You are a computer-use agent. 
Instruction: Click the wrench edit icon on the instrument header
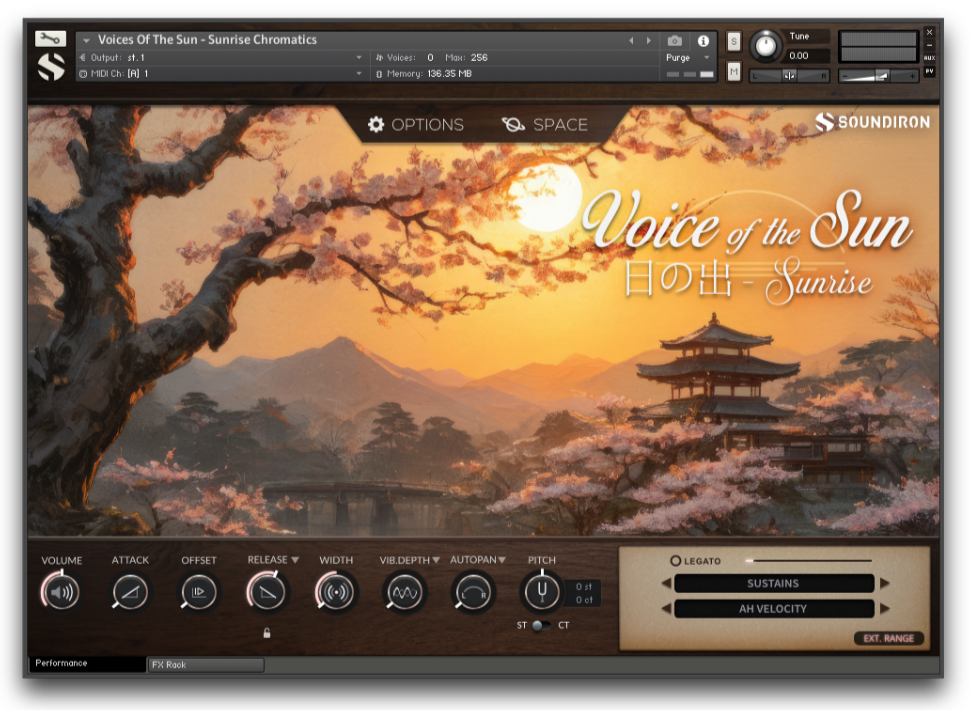(50, 38)
